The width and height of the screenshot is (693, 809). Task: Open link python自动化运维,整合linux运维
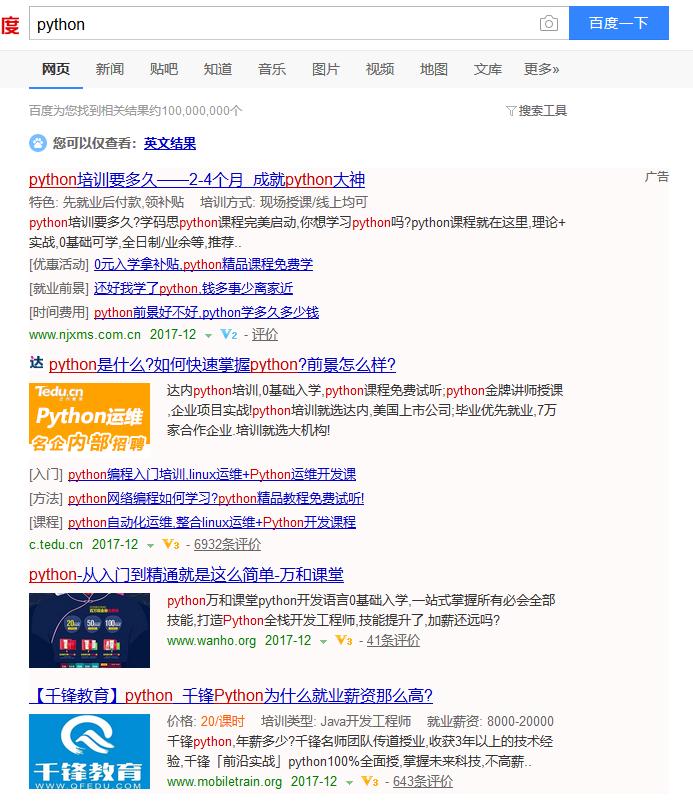(212, 522)
